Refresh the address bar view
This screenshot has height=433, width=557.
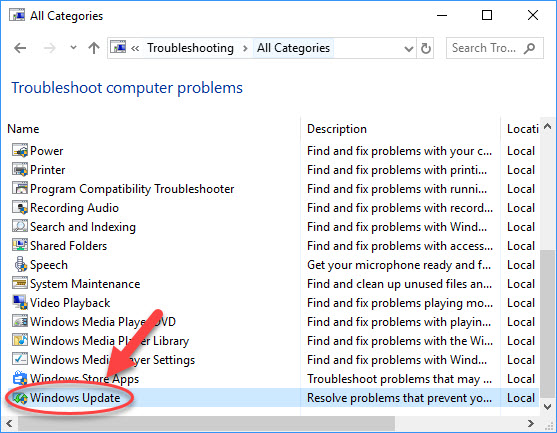point(426,48)
